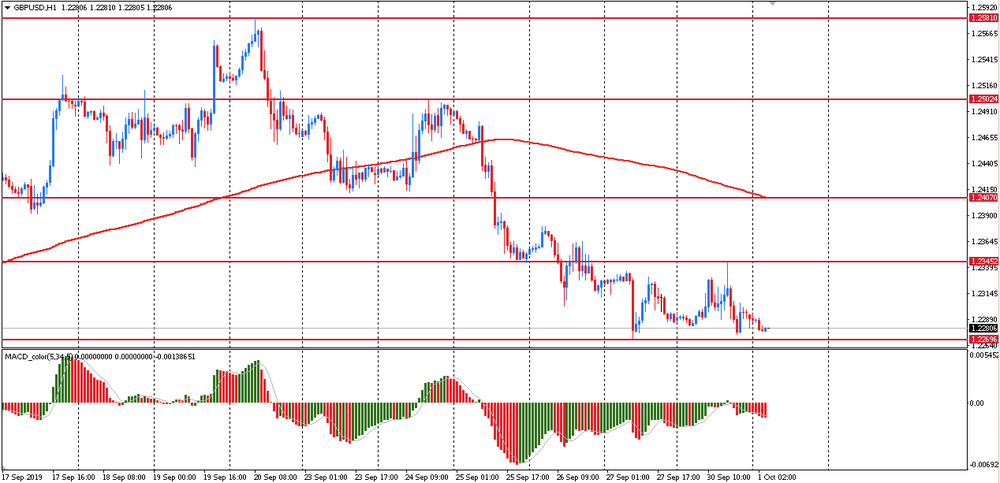The image size is (1000, 483).
Task: Click the 1.24910 price scale value
Action: point(984,112)
